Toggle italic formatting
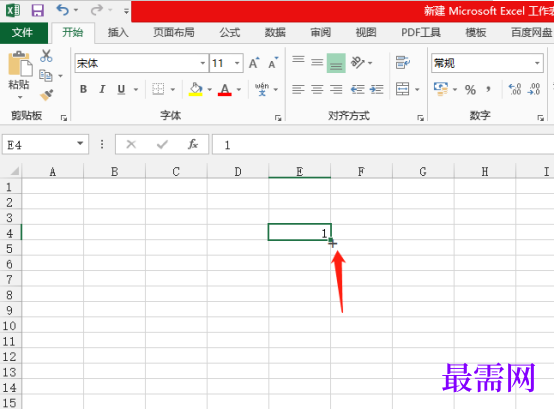Viewport: 554px width, 409px height. coord(102,89)
